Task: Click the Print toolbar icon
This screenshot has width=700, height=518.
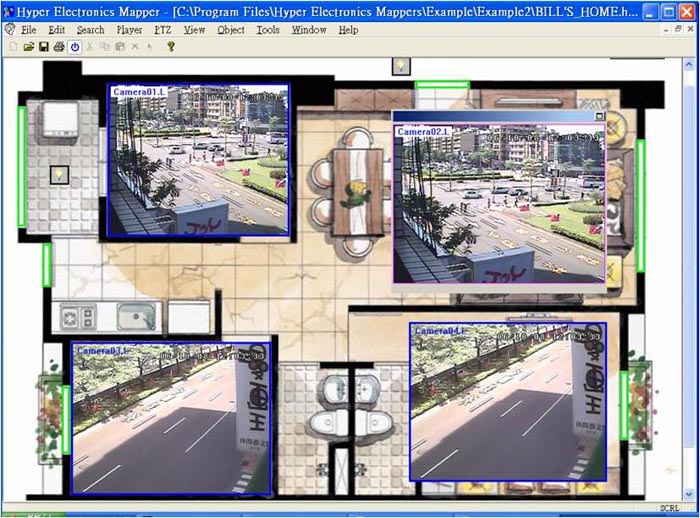Action: pos(59,47)
